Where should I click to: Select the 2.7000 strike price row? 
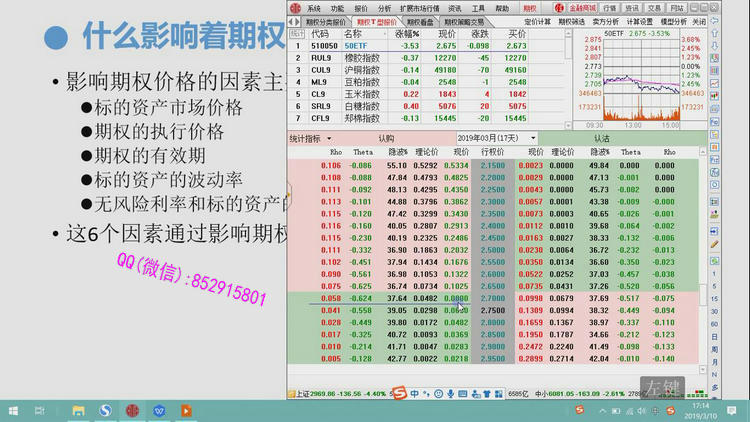tap(492, 298)
